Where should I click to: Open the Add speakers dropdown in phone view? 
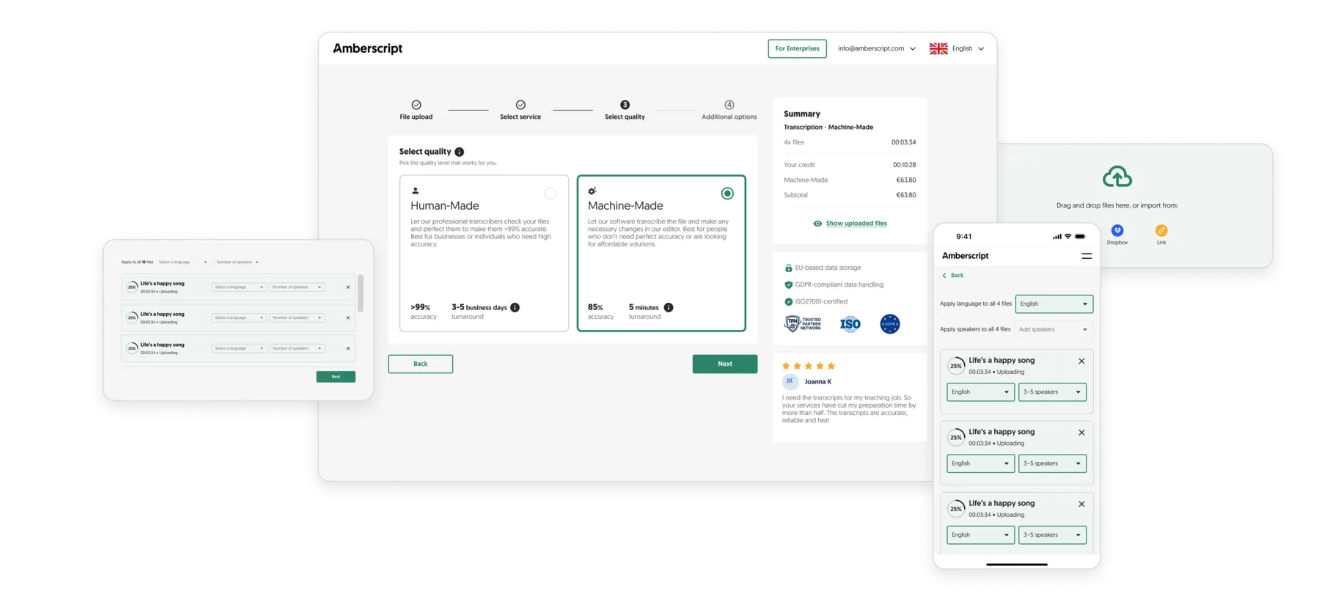[1054, 329]
